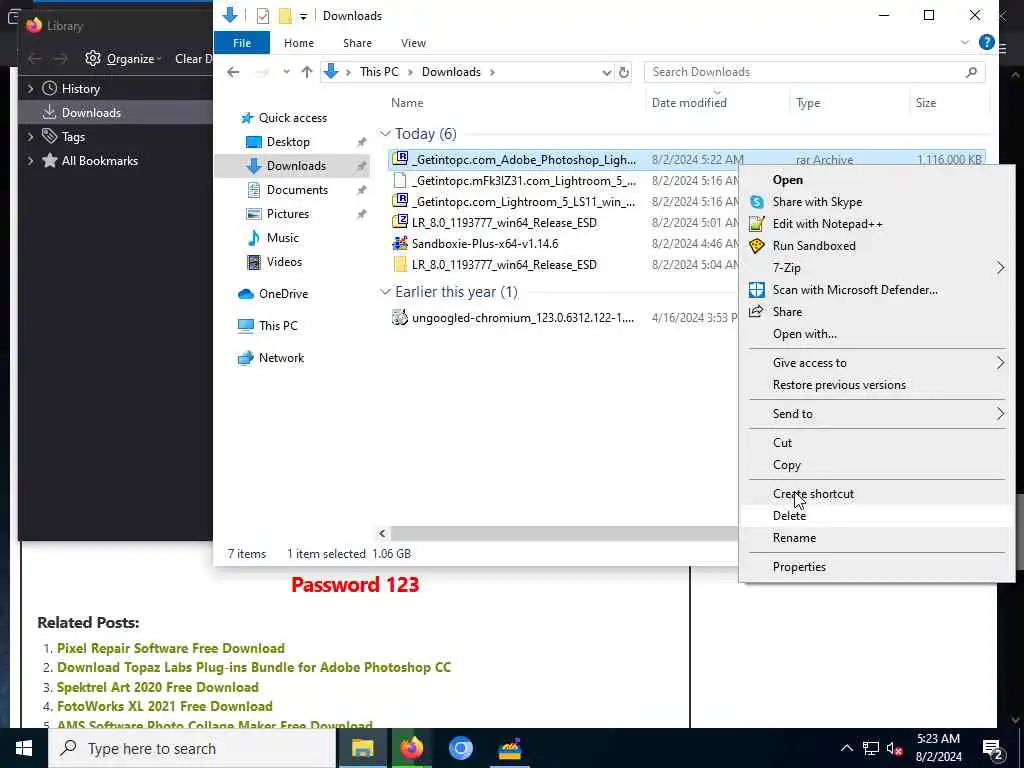
Task: Select OneDrive in the navigation pane
Action: click(x=283, y=294)
